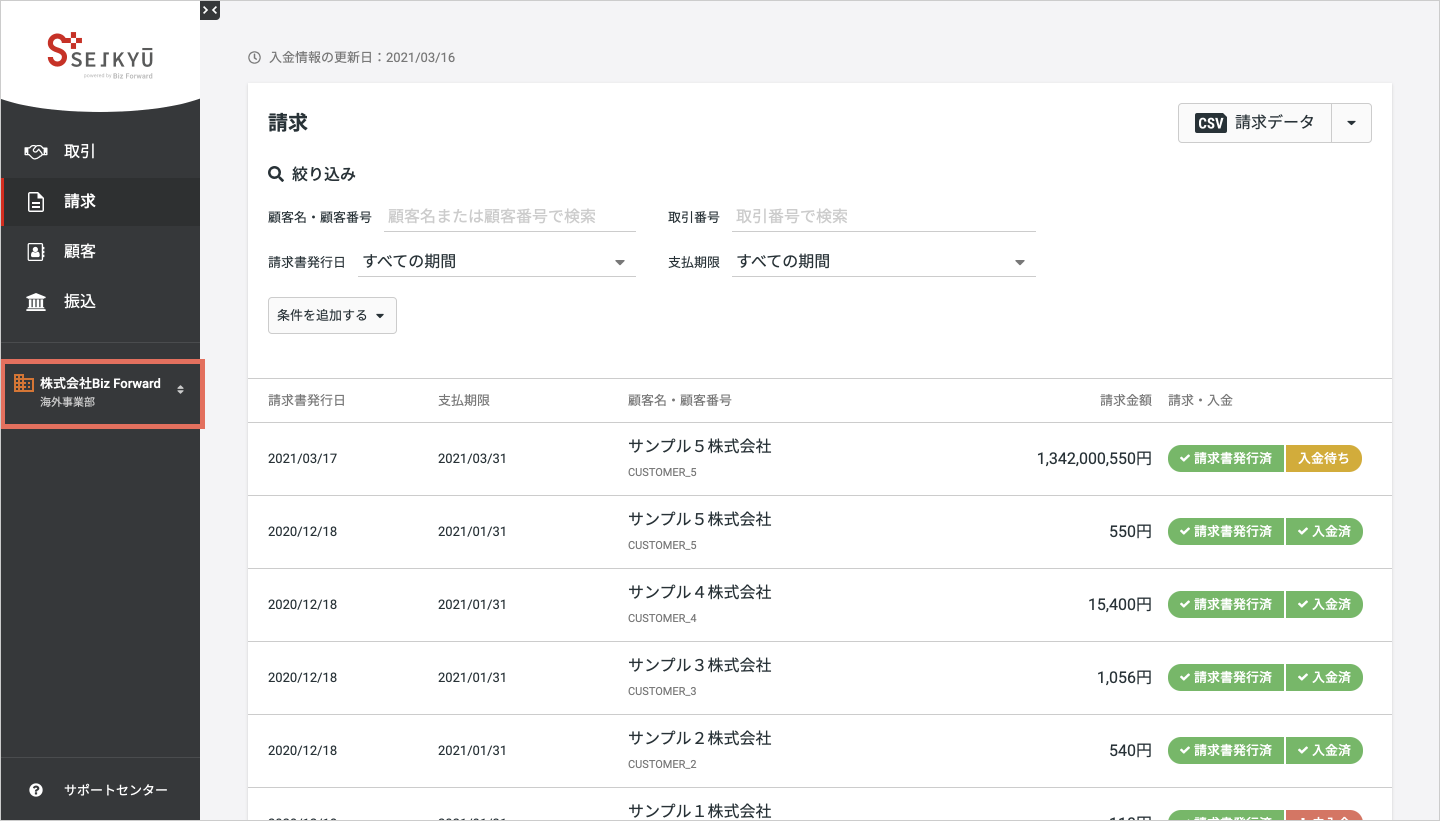Screen dimensions: 1440x821
Task: Click 入金済 badge in the 540円 row
Action: [1324, 751]
